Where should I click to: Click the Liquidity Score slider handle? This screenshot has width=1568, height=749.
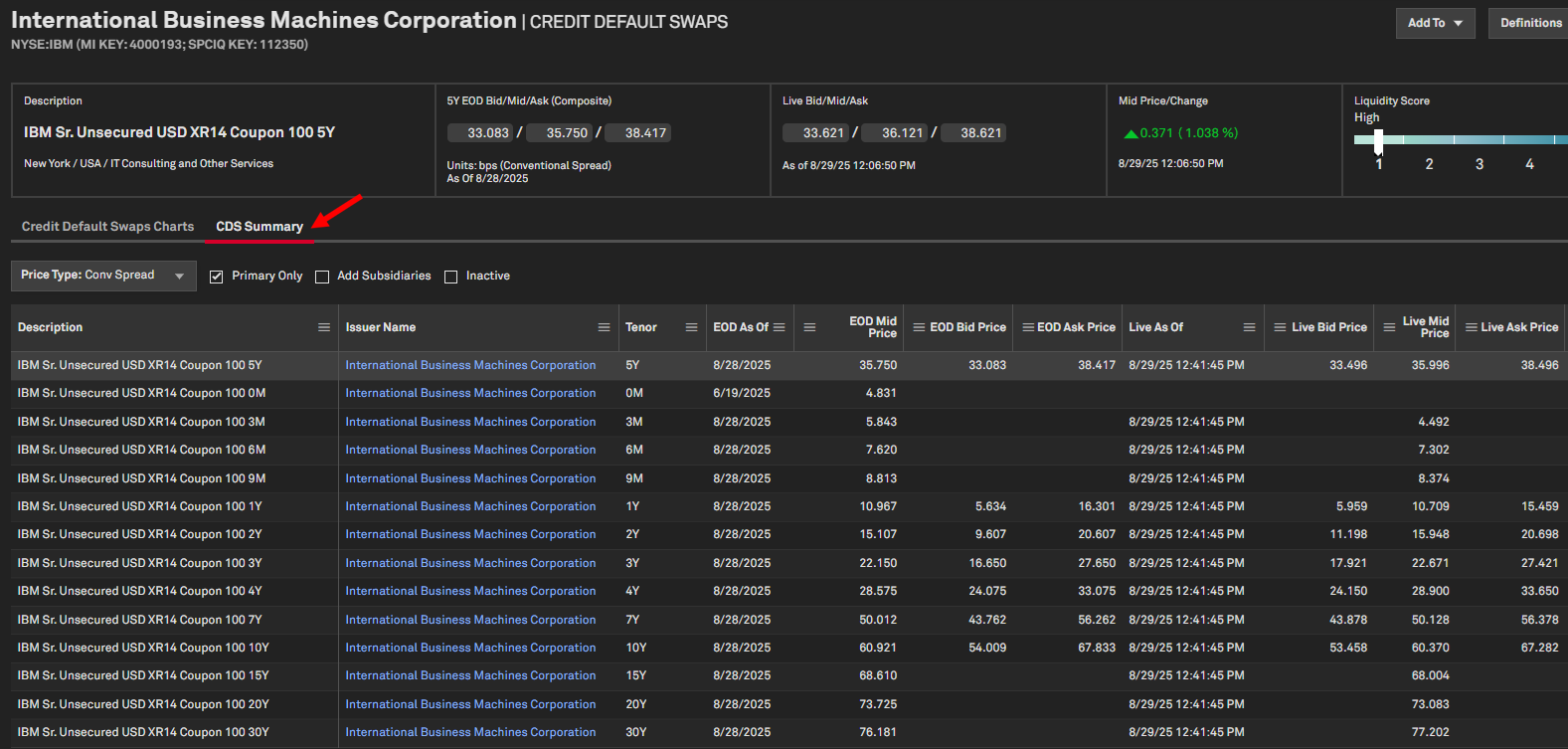point(1378,140)
